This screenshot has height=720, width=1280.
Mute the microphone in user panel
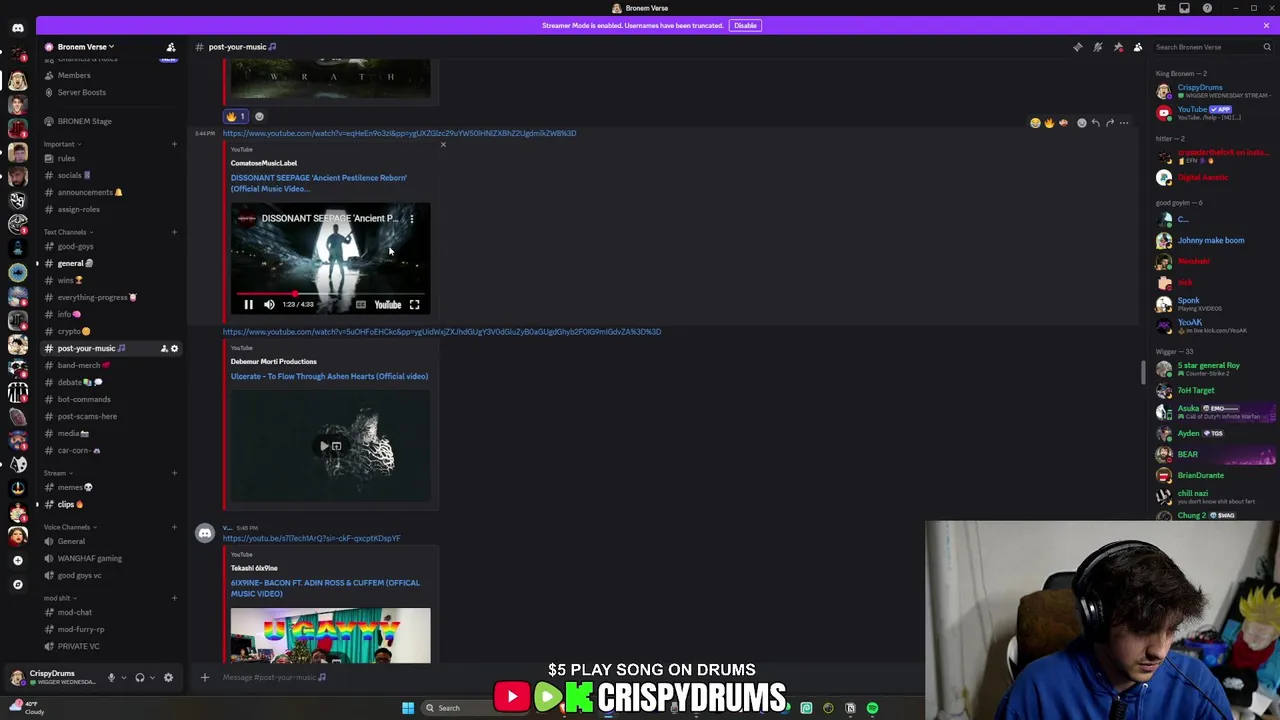pos(111,678)
